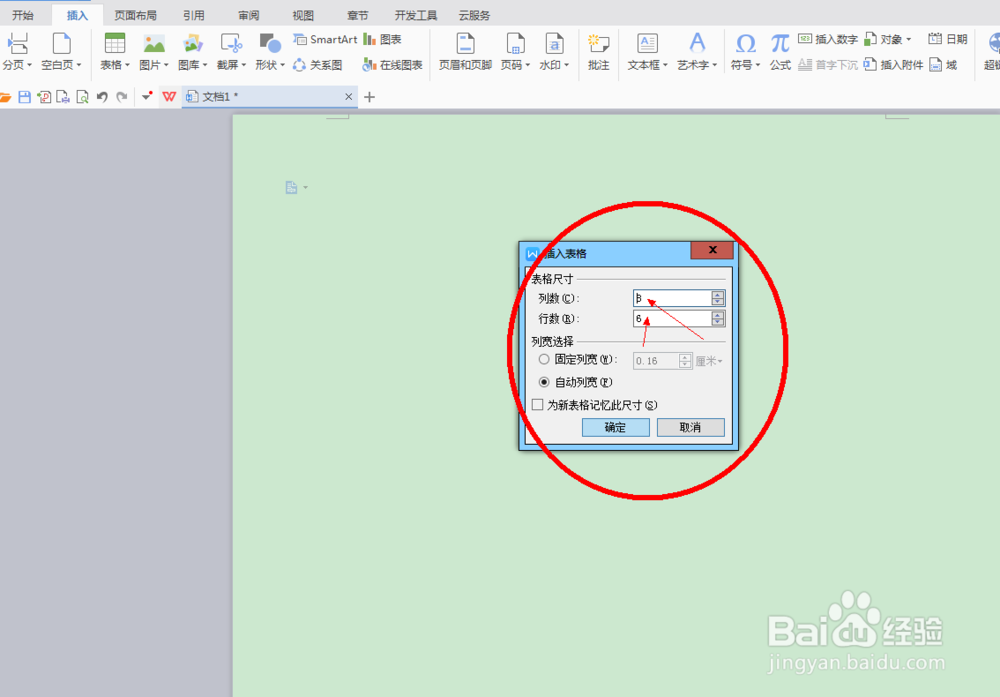Image resolution: width=1000 pixels, height=697 pixels.
Task: Switch to the 视图 tab
Action: tap(303, 15)
